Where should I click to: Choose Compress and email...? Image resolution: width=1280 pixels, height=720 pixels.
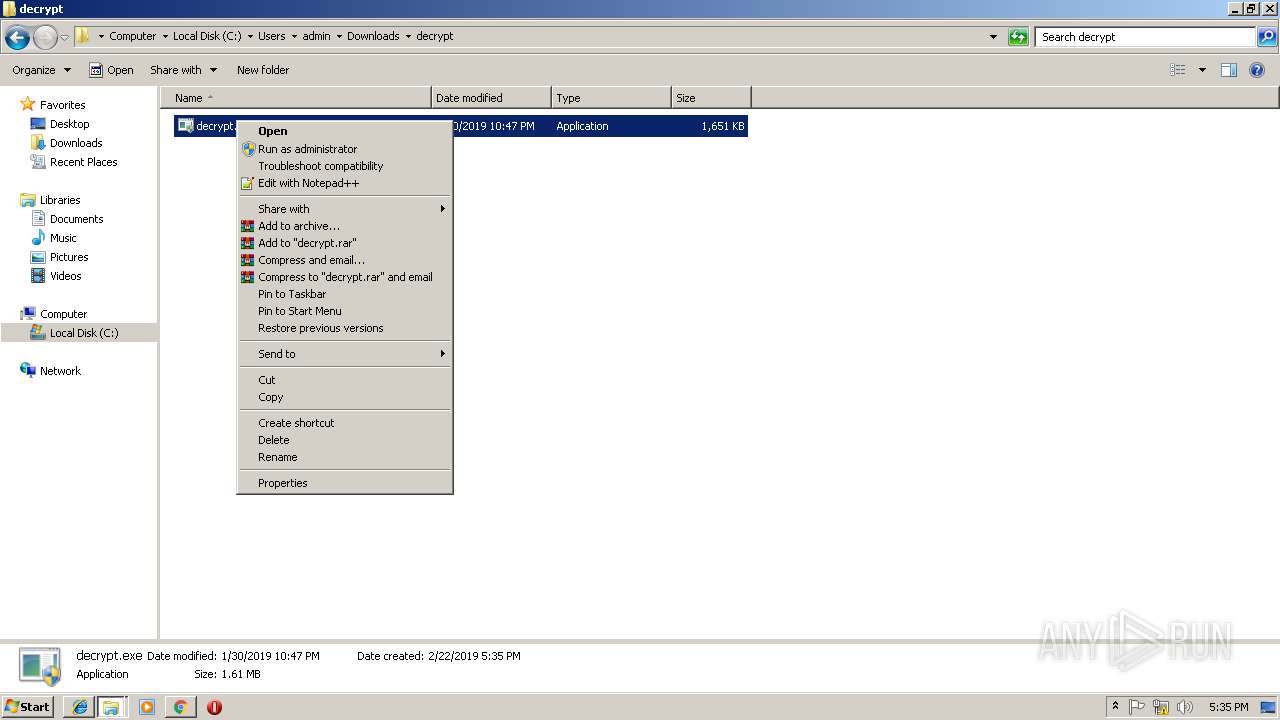point(344,260)
